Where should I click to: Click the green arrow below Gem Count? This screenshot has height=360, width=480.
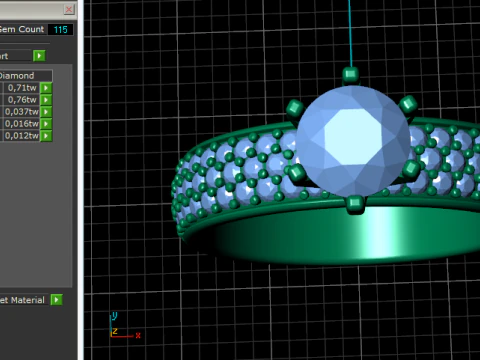[x=39, y=56]
